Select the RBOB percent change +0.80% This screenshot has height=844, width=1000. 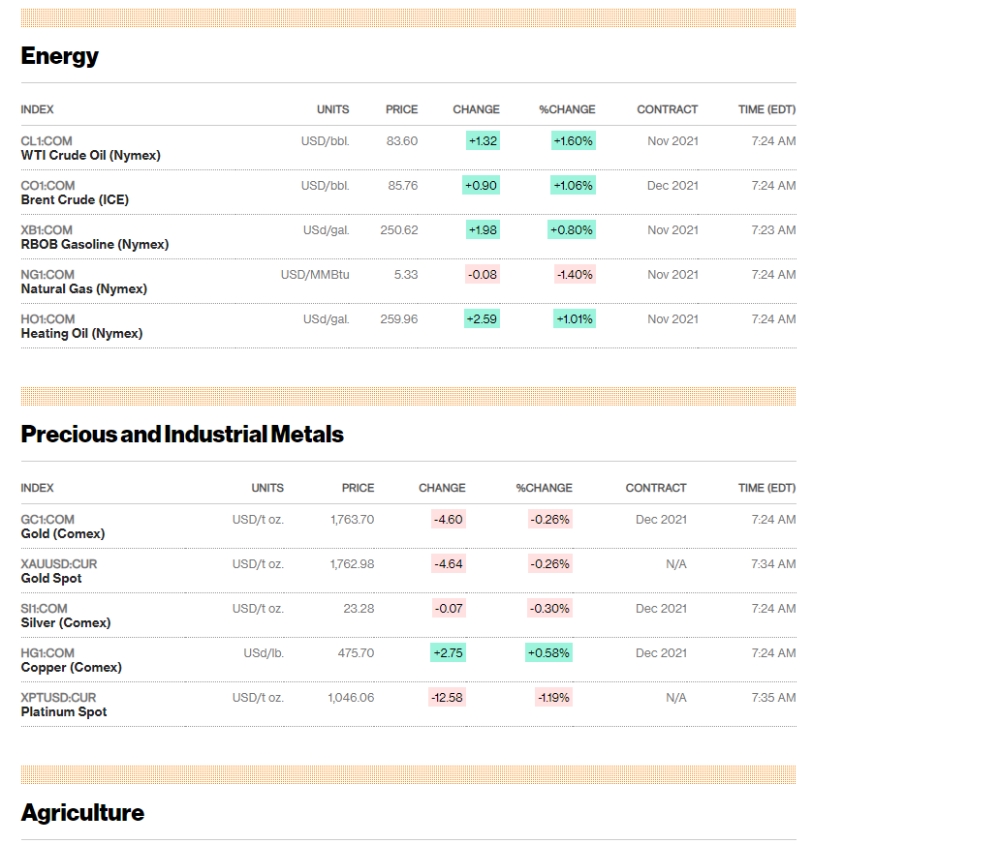pos(571,230)
